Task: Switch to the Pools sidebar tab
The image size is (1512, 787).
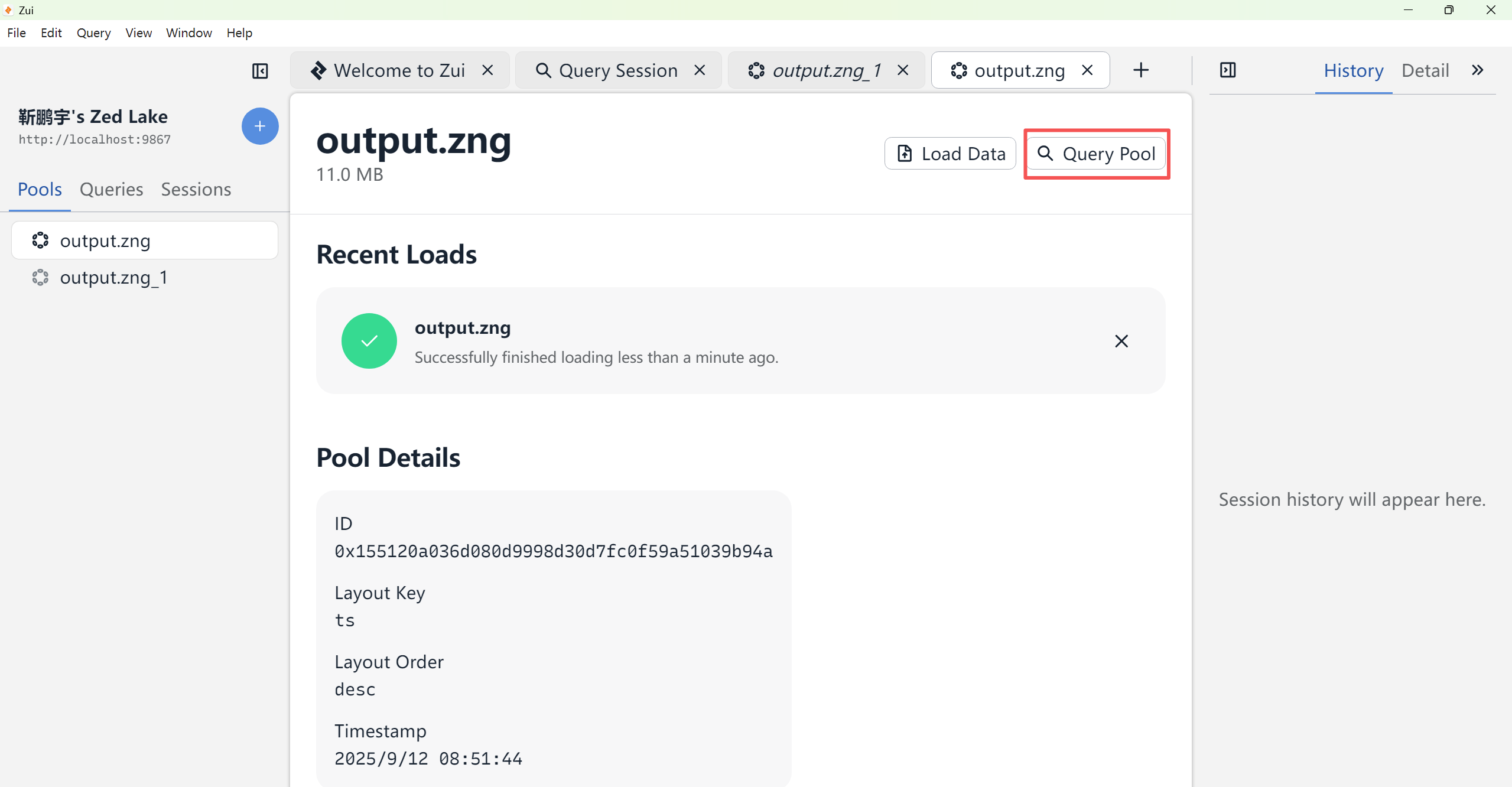Action: click(40, 189)
